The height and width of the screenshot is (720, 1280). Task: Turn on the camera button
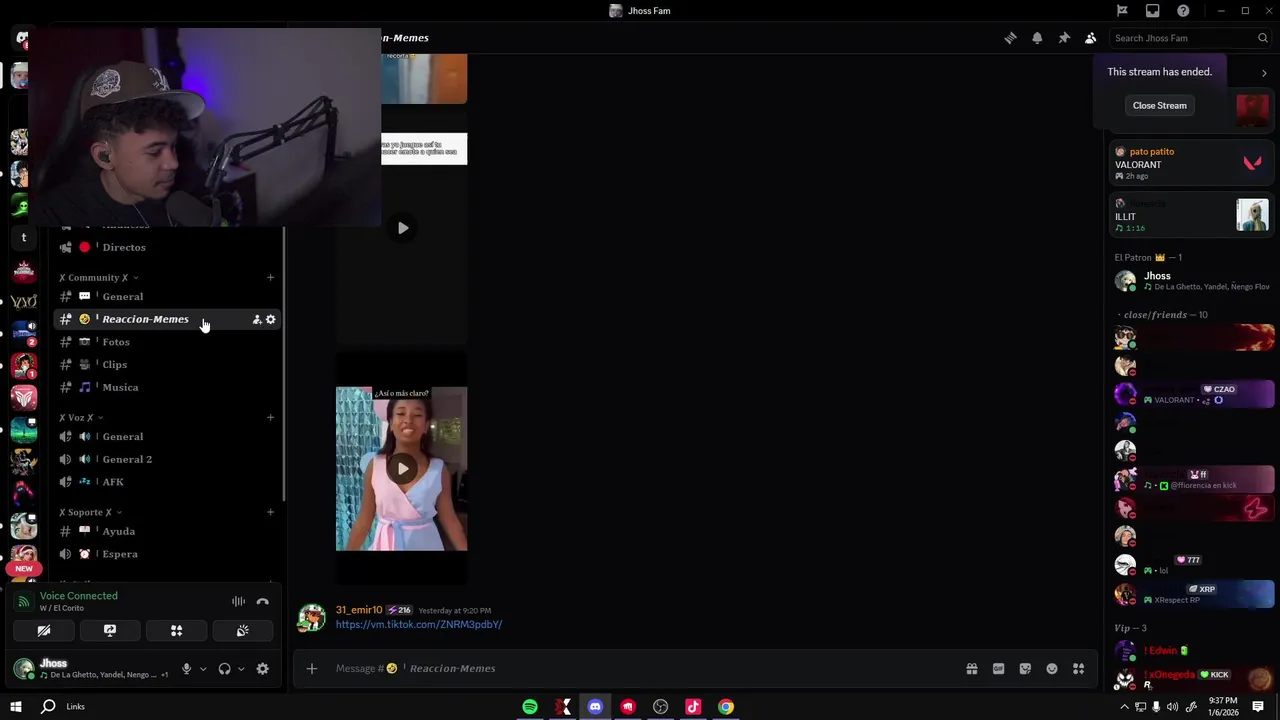44,631
